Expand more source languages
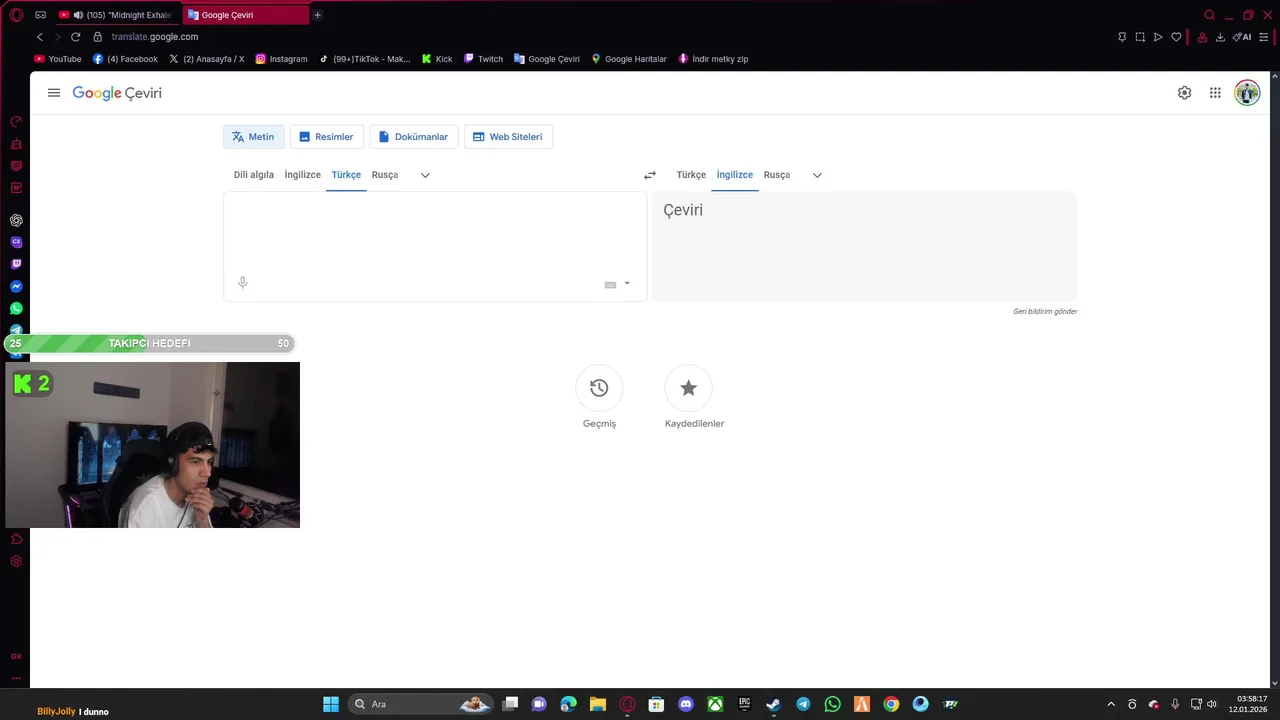1280x720 pixels. coord(425,175)
